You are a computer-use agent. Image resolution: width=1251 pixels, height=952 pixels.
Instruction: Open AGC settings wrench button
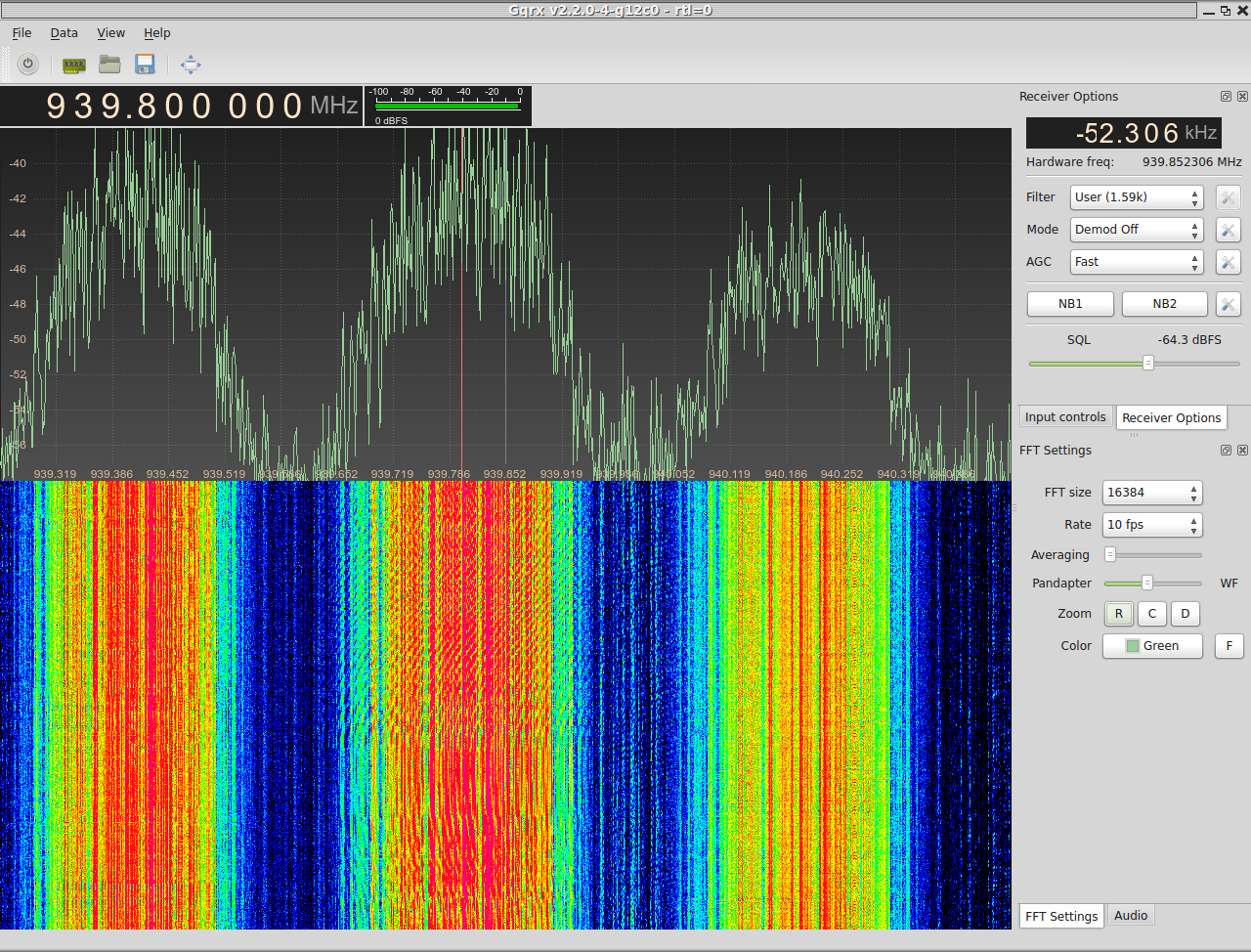coord(1228,262)
